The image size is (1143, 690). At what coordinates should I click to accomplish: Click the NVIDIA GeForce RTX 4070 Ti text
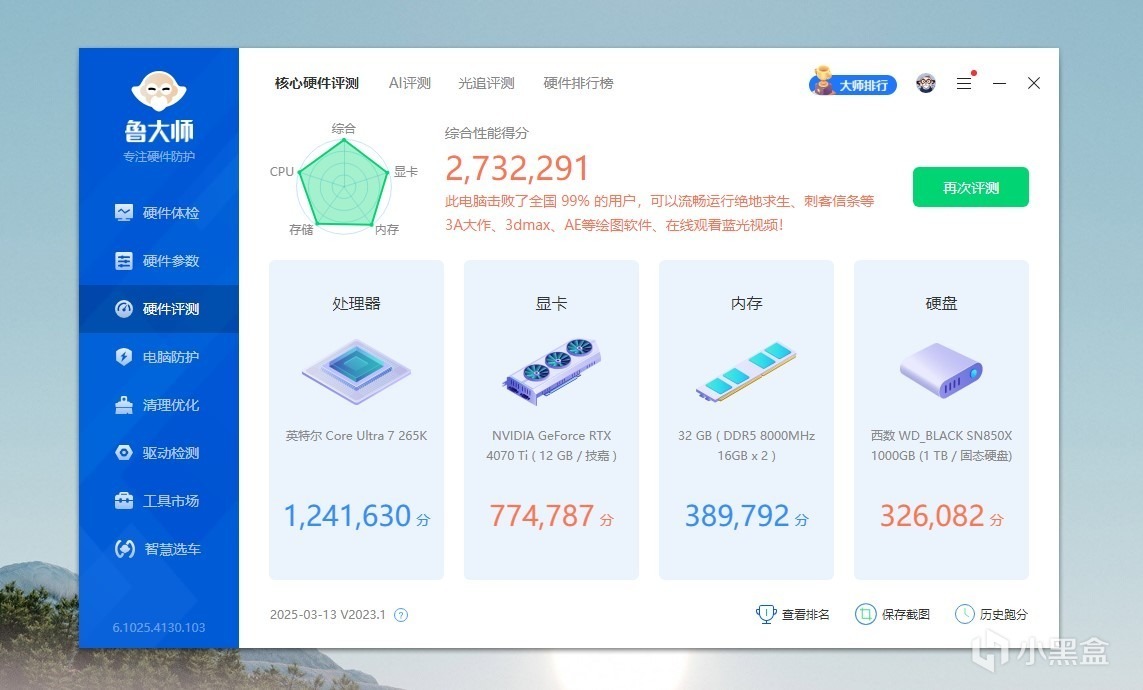tap(552, 445)
